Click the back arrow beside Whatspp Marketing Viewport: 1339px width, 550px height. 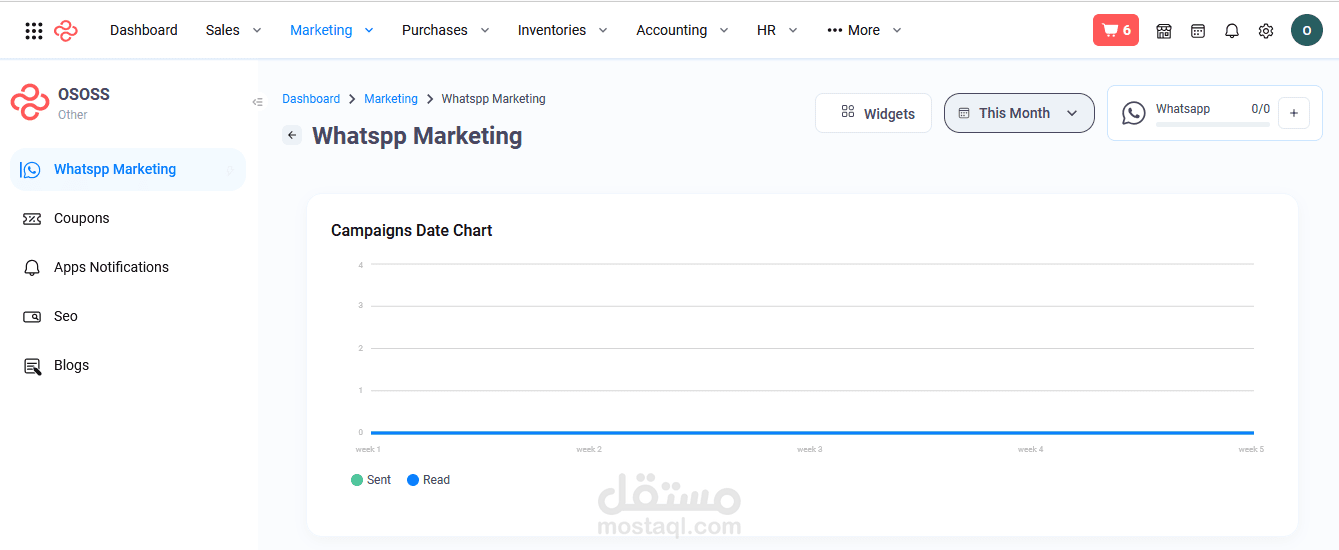[292, 135]
